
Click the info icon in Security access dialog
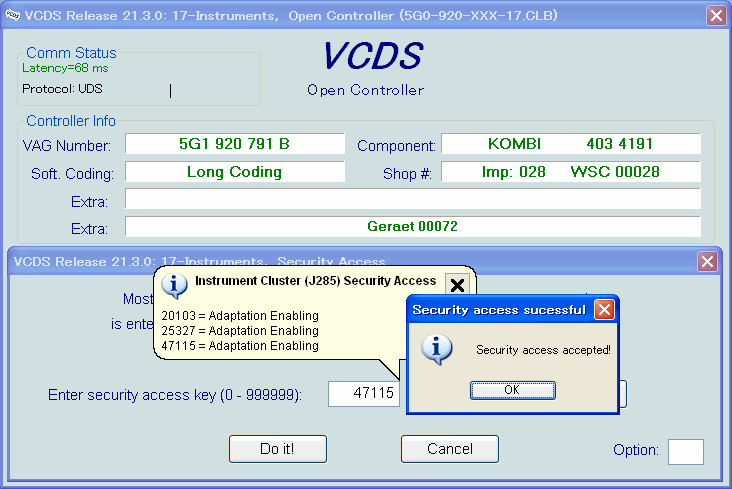(436, 348)
